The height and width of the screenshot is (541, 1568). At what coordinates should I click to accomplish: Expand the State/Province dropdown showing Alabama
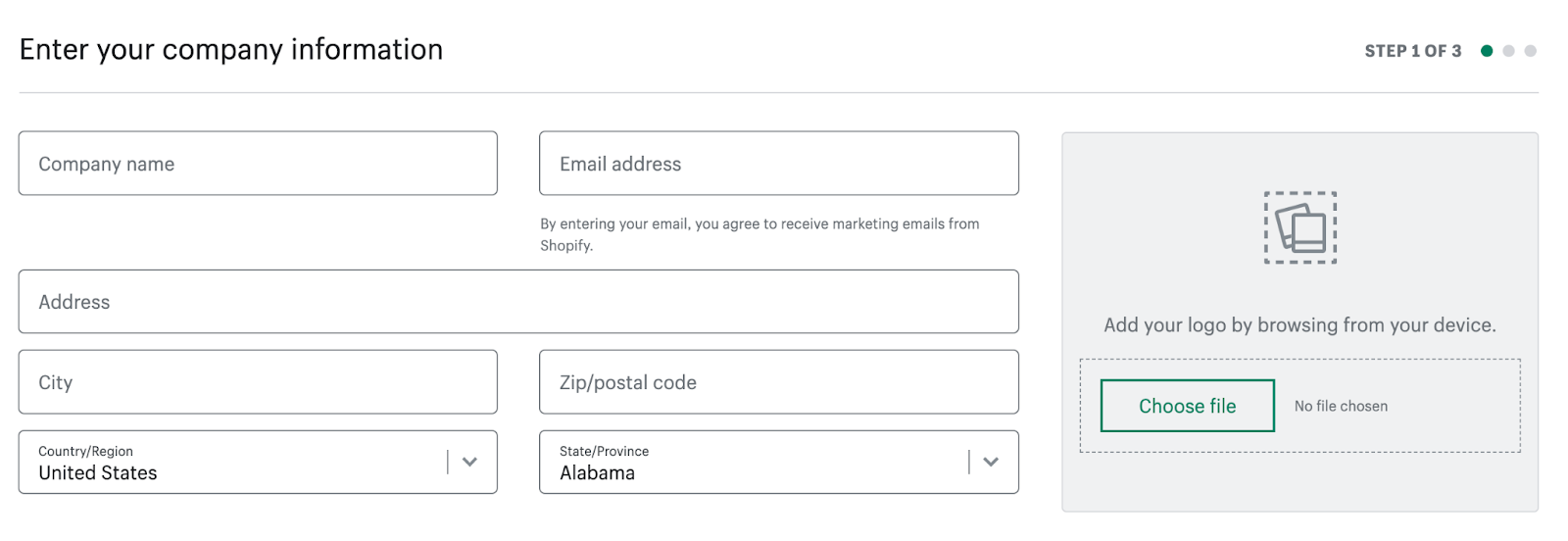point(755,462)
